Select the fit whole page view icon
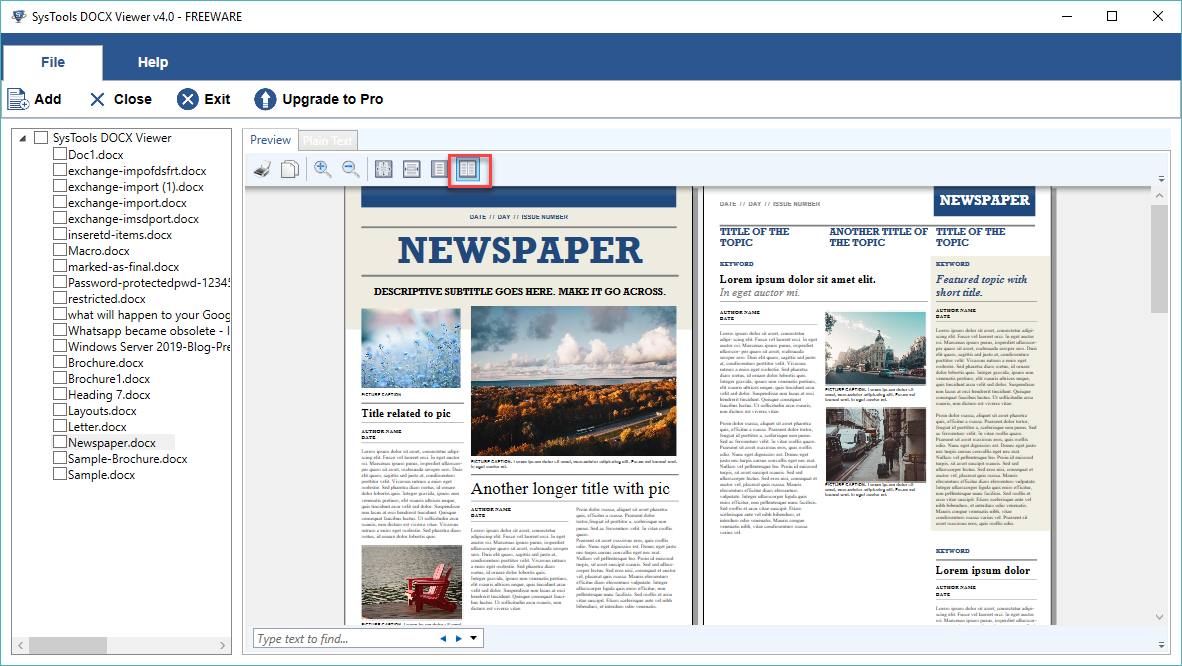 [x=384, y=169]
